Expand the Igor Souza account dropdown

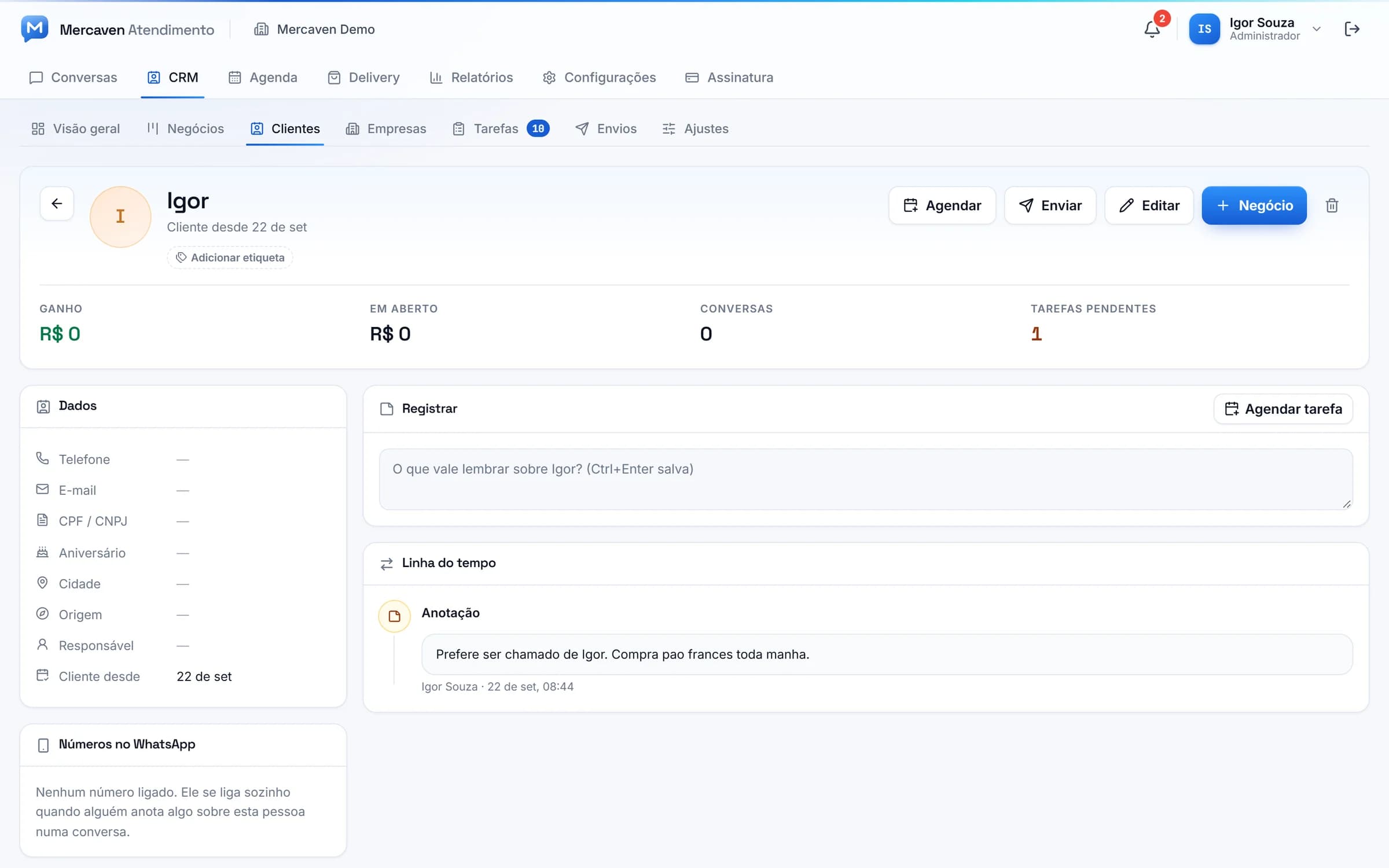pos(1316,29)
